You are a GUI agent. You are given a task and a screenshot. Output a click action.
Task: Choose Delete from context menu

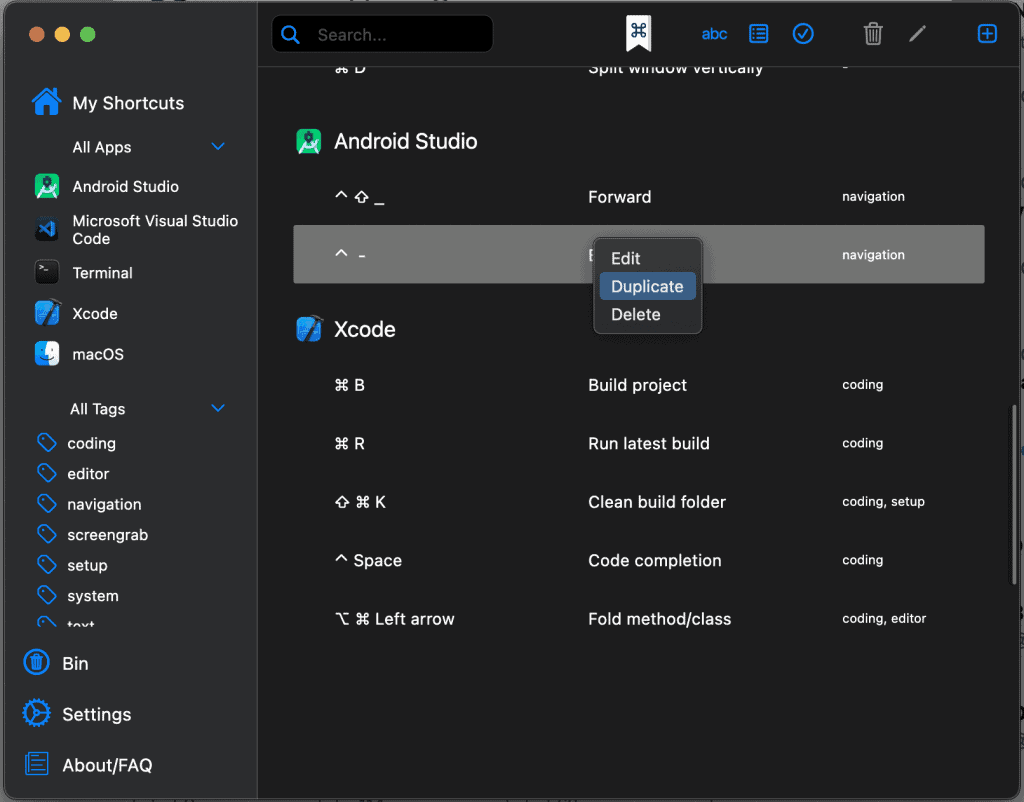click(x=647, y=315)
